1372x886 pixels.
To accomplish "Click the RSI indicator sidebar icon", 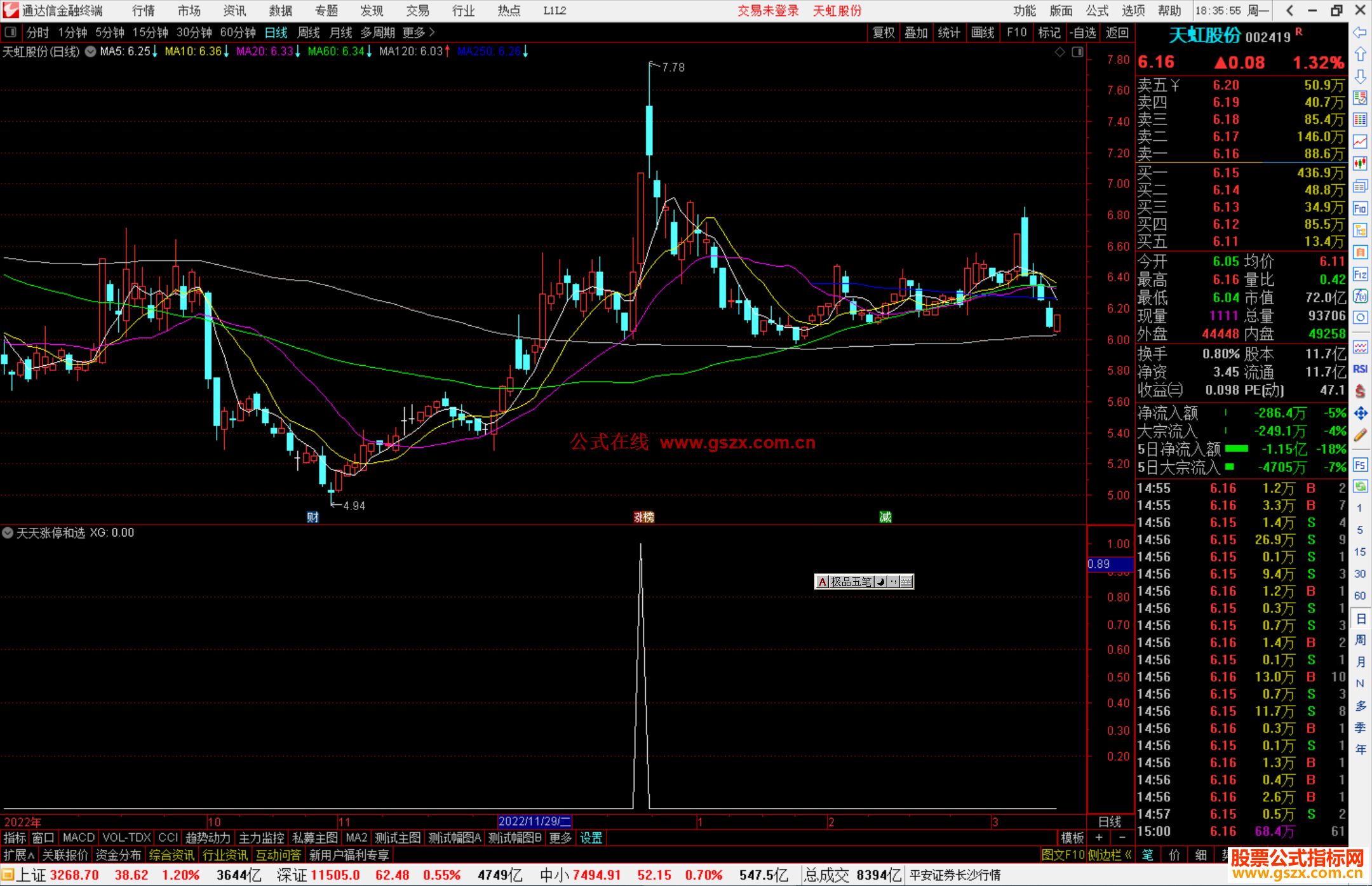I will point(1360,369).
